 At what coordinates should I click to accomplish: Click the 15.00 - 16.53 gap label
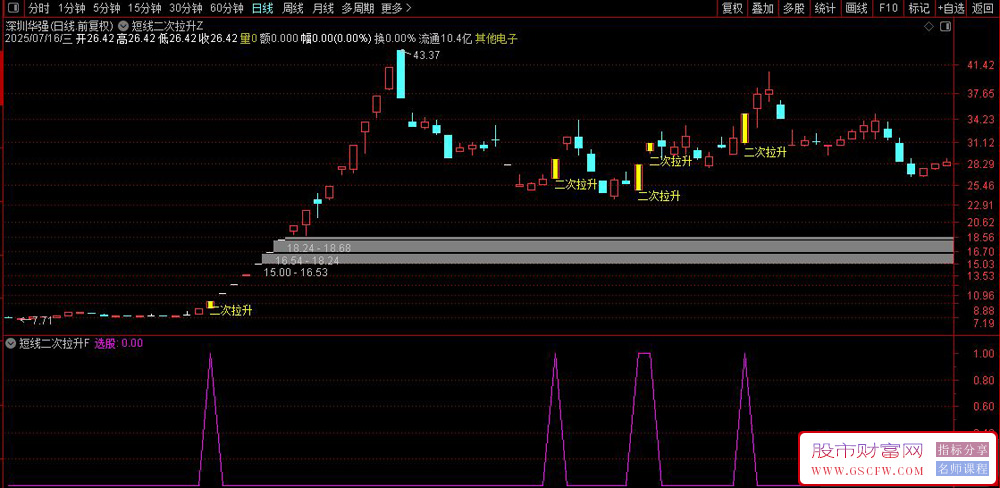tap(295, 272)
